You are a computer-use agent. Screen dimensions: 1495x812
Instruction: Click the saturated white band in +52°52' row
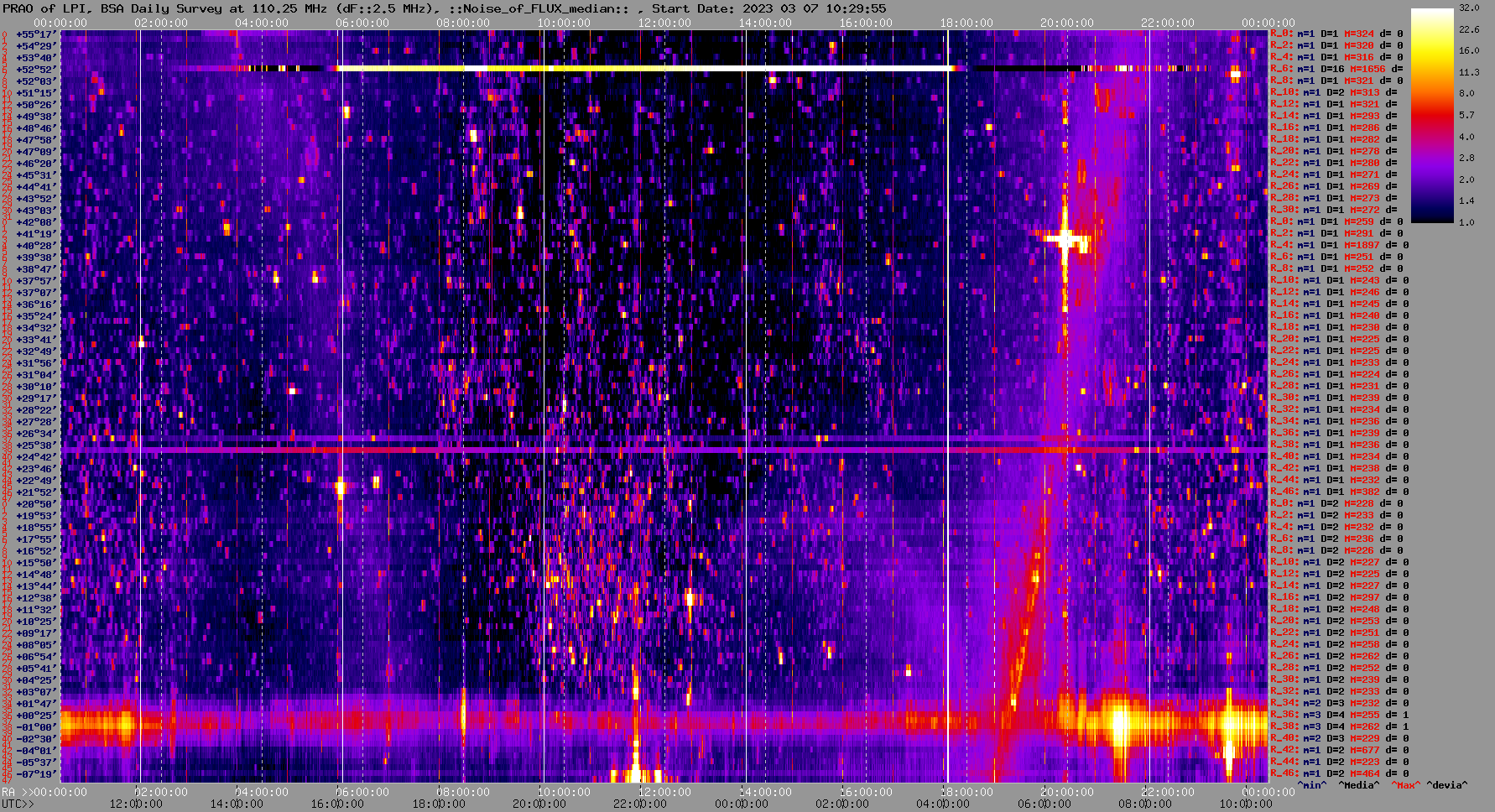[644, 68]
